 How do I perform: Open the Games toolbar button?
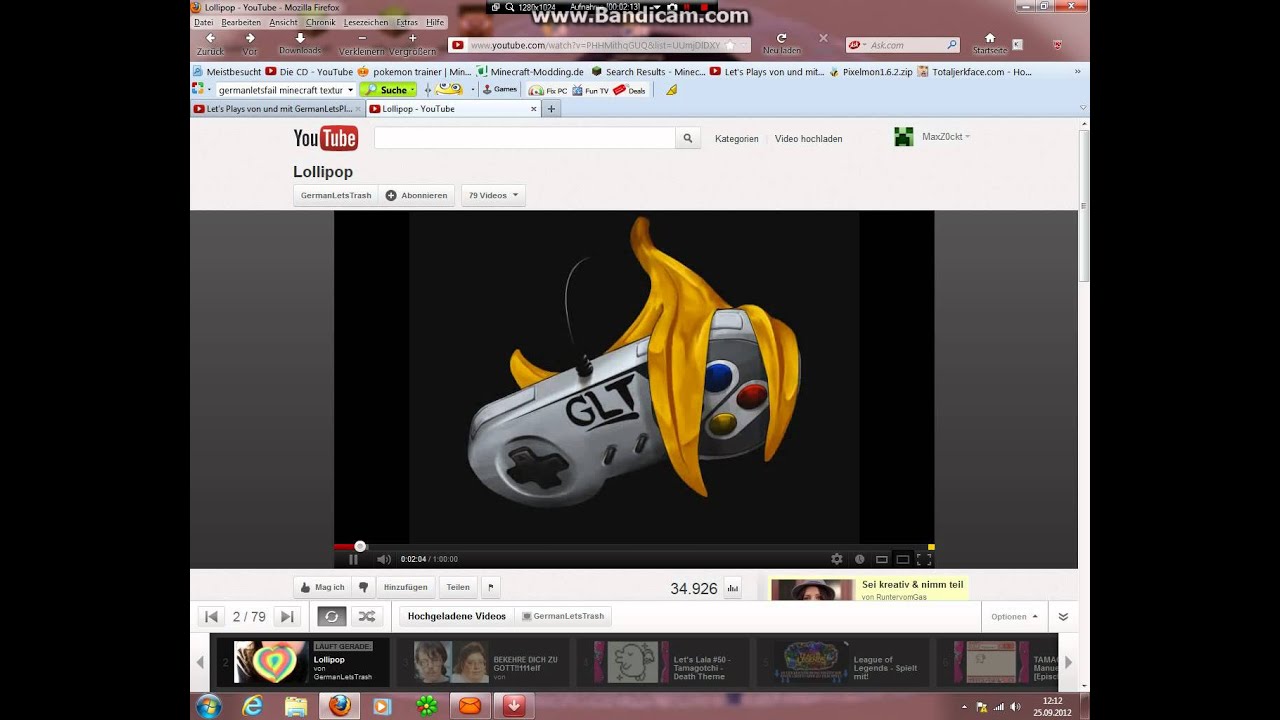[x=499, y=90]
